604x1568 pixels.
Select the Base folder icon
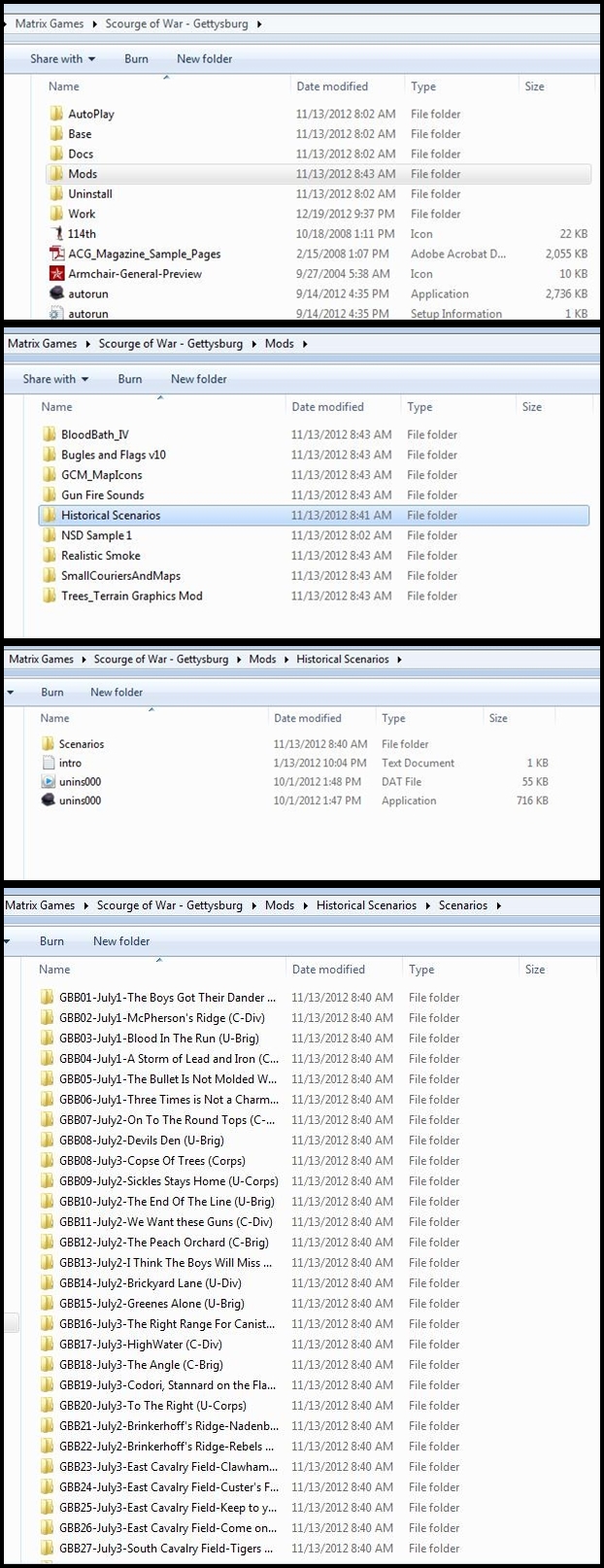[x=56, y=134]
